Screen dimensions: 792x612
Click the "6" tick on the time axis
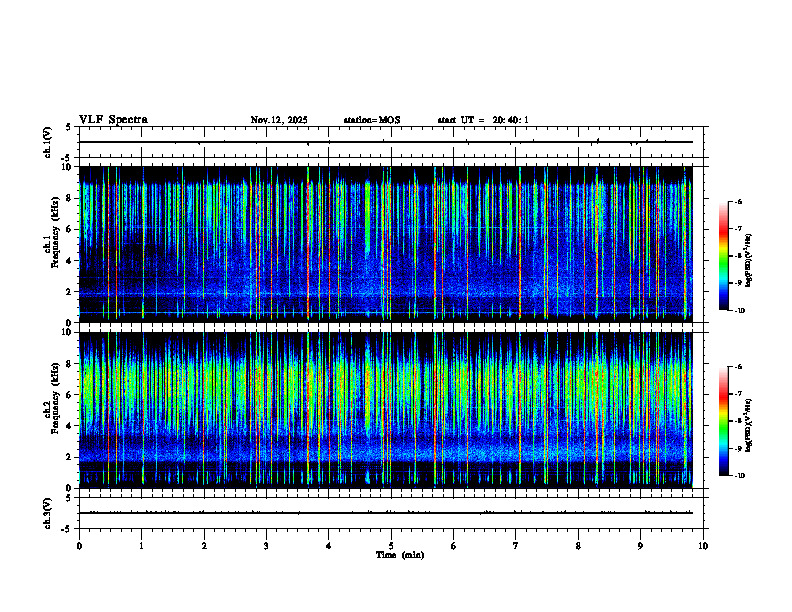pyautogui.click(x=454, y=546)
